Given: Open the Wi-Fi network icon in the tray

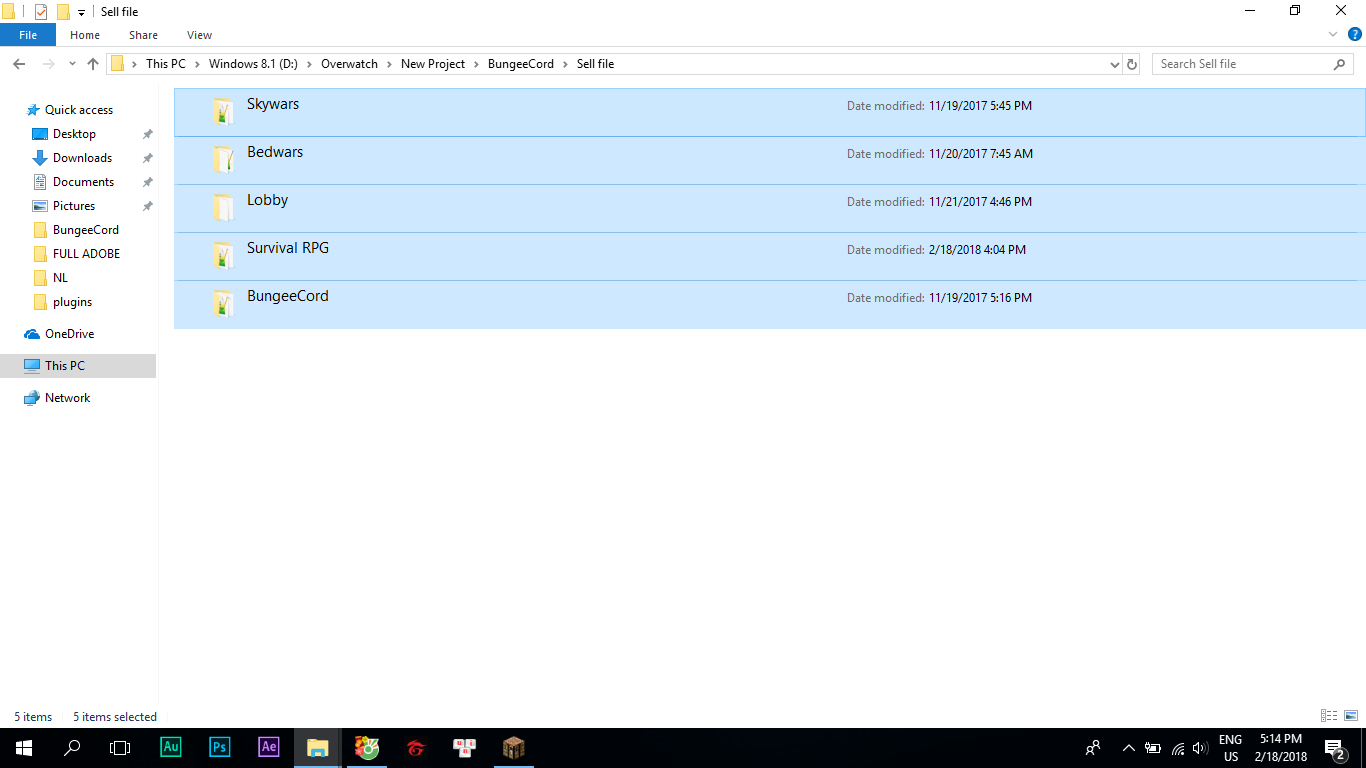Looking at the screenshot, I should pyautogui.click(x=1178, y=748).
